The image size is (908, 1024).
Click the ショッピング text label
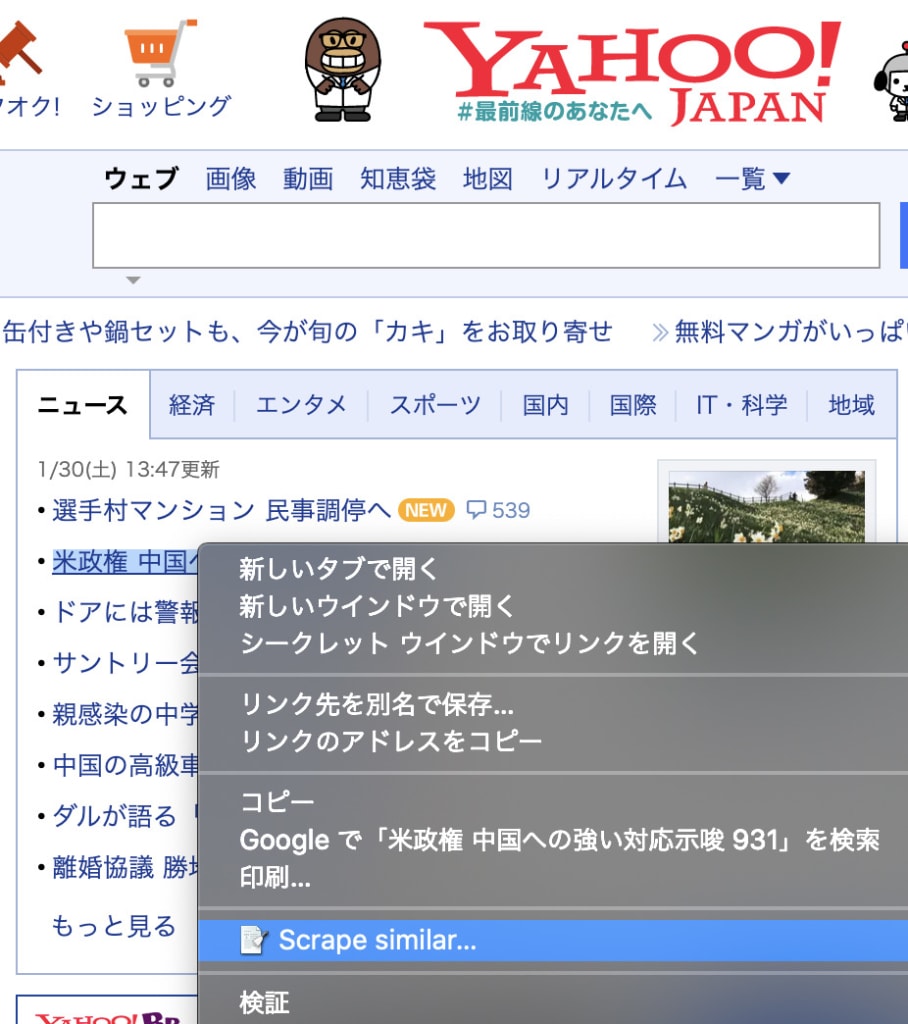[x=161, y=106]
